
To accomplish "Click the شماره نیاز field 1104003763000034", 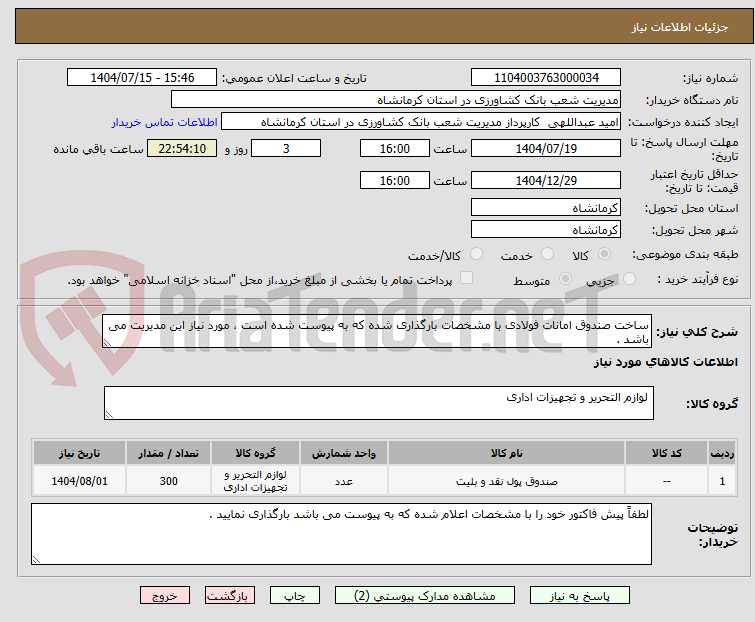I will (546, 78).
